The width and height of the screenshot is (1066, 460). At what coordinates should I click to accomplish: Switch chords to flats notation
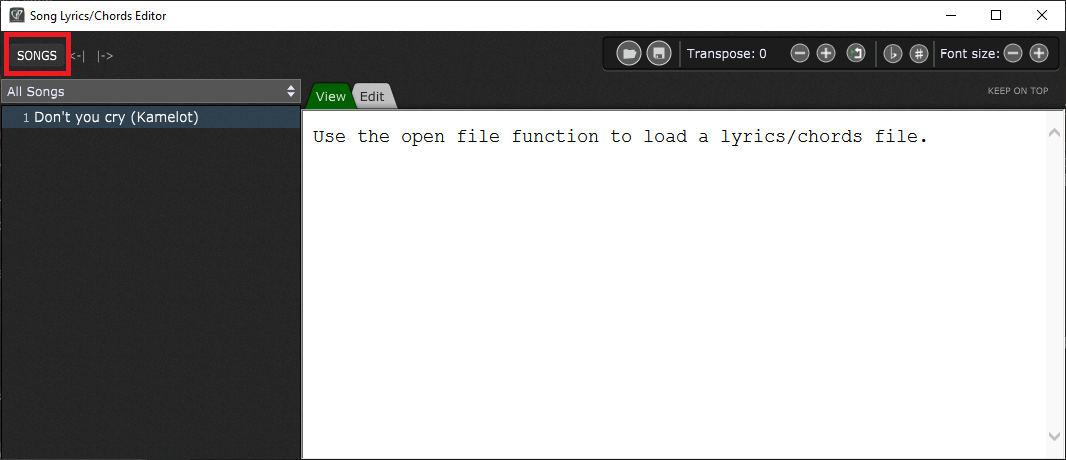893,54
